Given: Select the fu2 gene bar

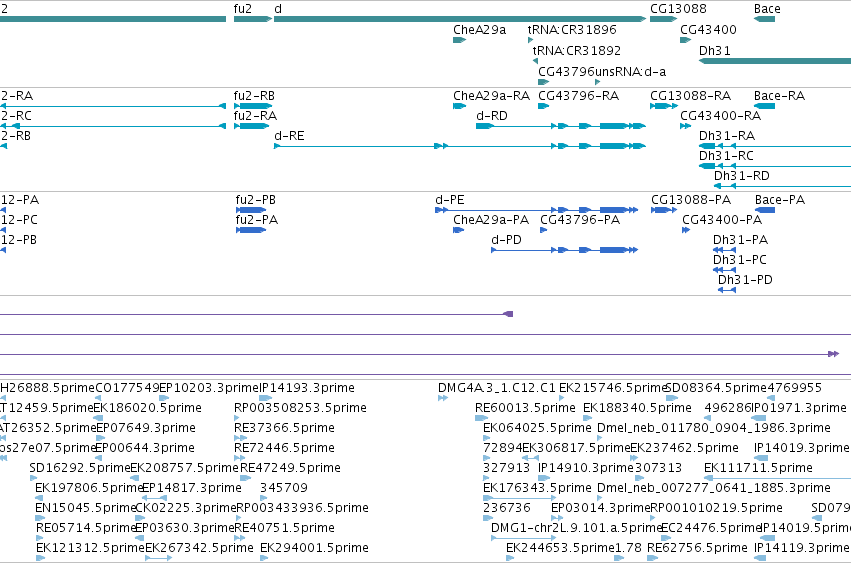Looking at the screenshot, I should 253,19.
